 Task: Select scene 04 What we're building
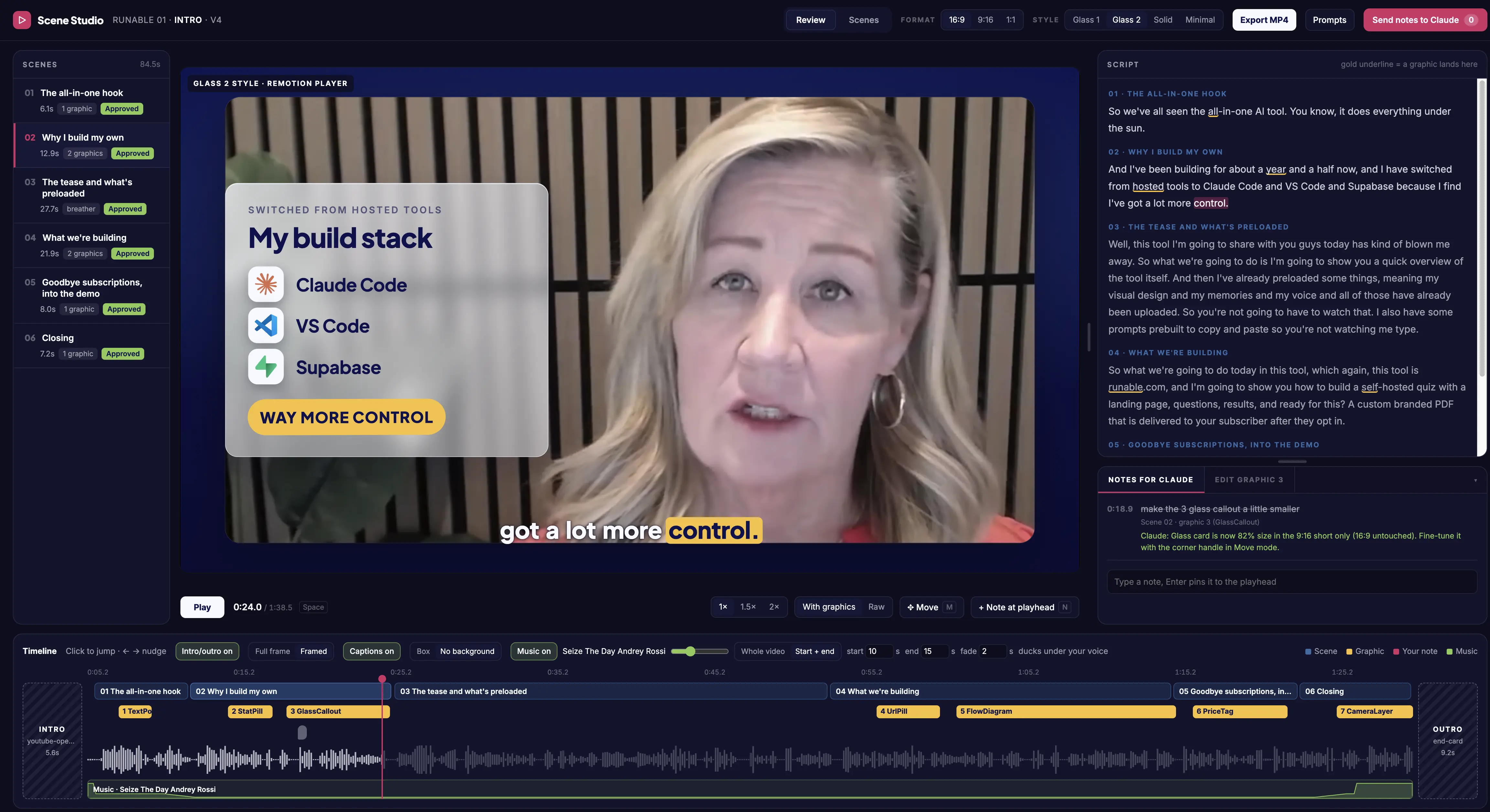(x=92, y=245)
